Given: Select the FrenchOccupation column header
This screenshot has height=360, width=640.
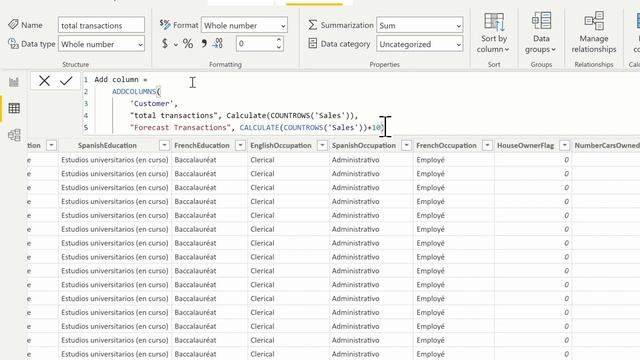Looking at the screenshot, I should coord(446,145).
